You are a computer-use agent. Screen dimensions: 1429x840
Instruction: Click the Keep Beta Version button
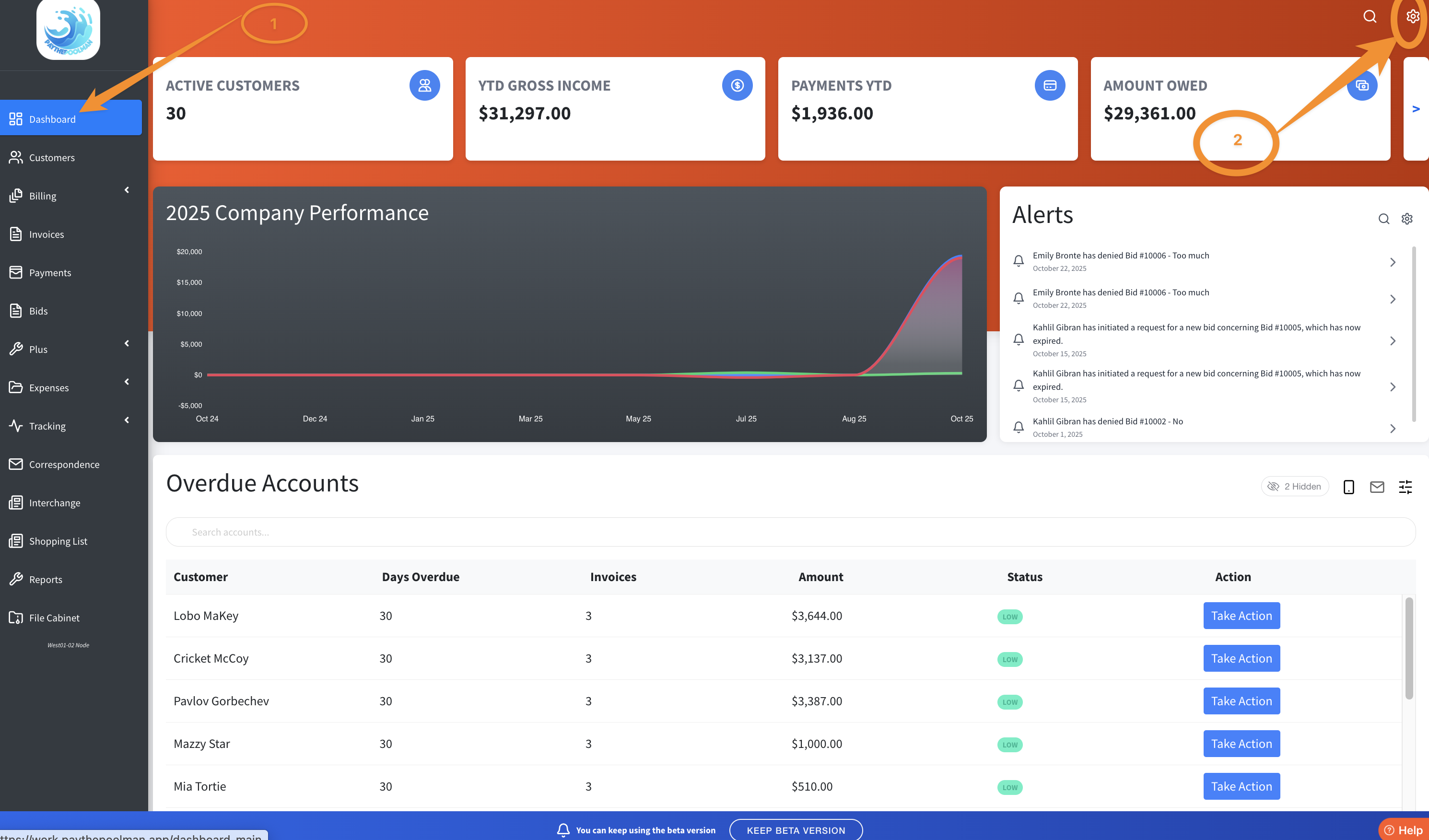[x=796, y=830]
